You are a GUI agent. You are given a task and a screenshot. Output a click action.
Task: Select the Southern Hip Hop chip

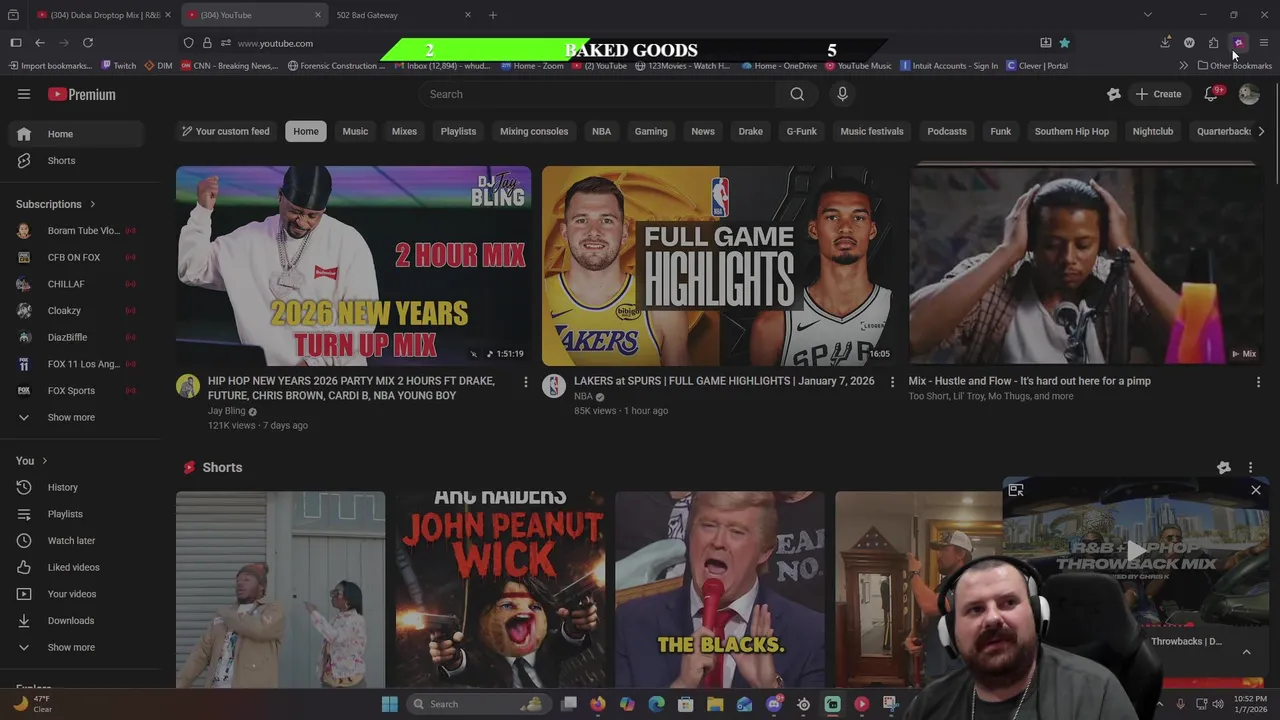click(1072, 131)
